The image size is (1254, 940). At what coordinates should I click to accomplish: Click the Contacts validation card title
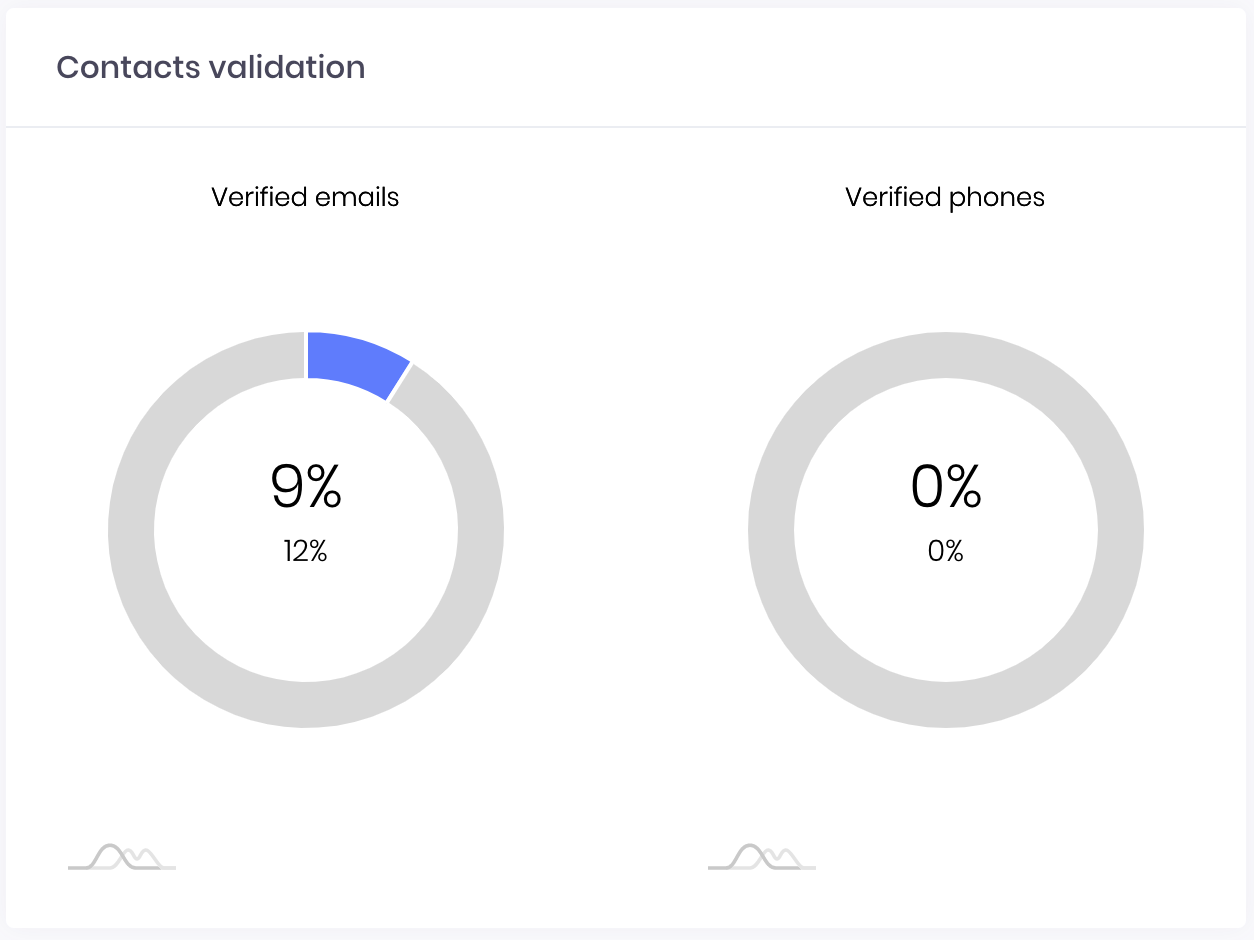[x=211, y=67]
